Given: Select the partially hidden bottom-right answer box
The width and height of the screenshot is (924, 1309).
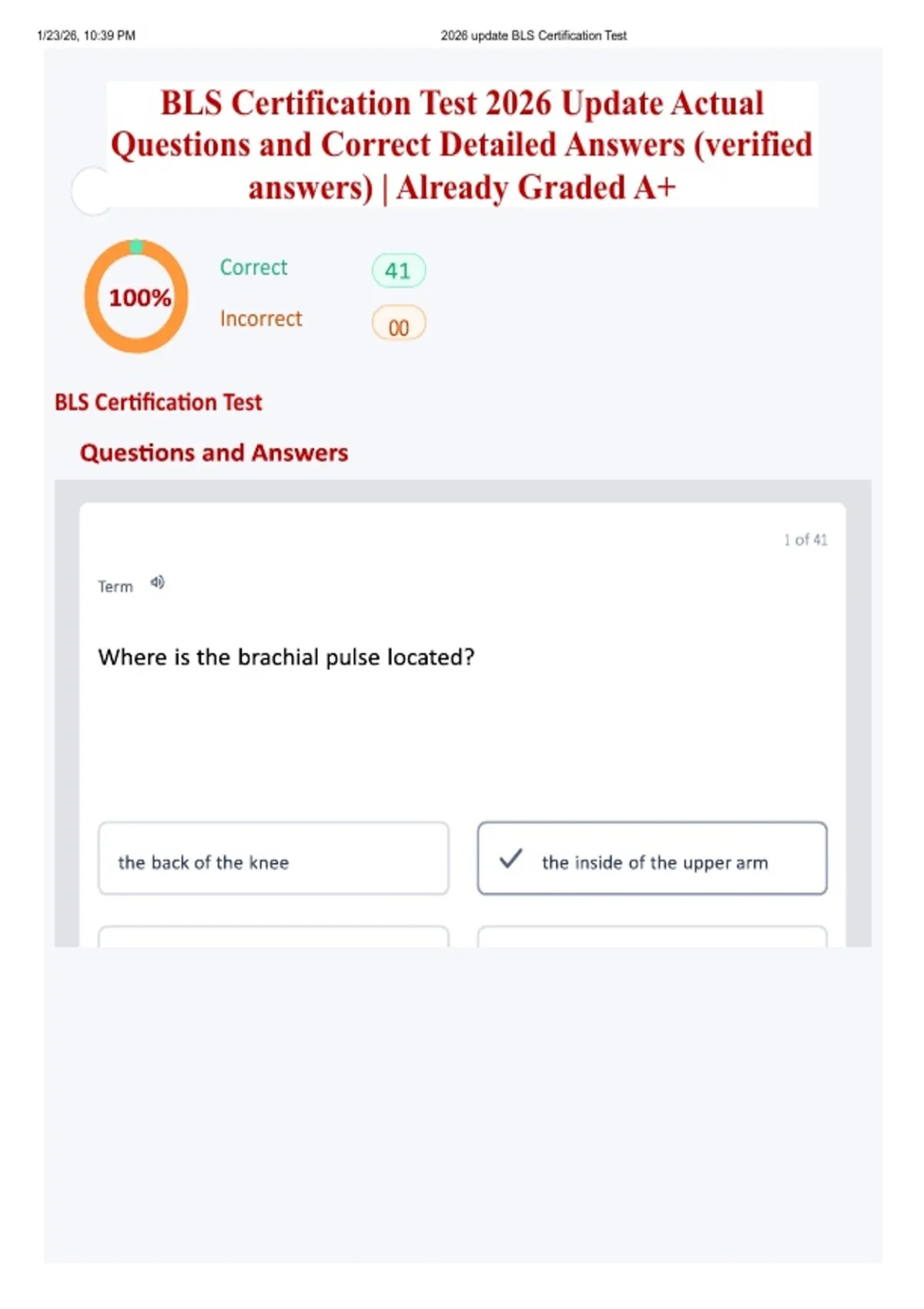Looking at the screenshot, I should coord(653,936).
